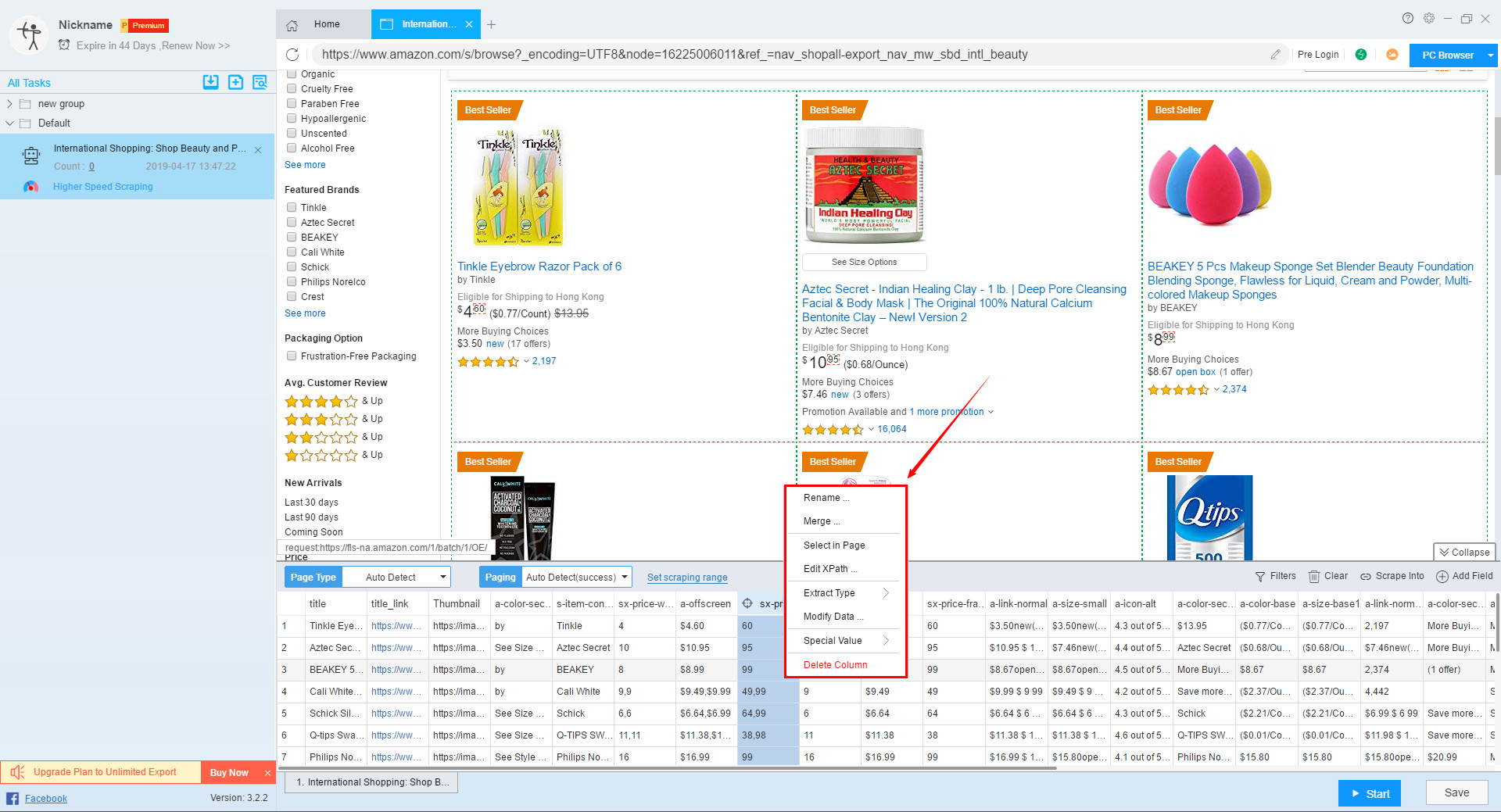Click the Aztec Secret clay product image
The width and height of the screenshot is (1501, 812).
tap(865, 186)
